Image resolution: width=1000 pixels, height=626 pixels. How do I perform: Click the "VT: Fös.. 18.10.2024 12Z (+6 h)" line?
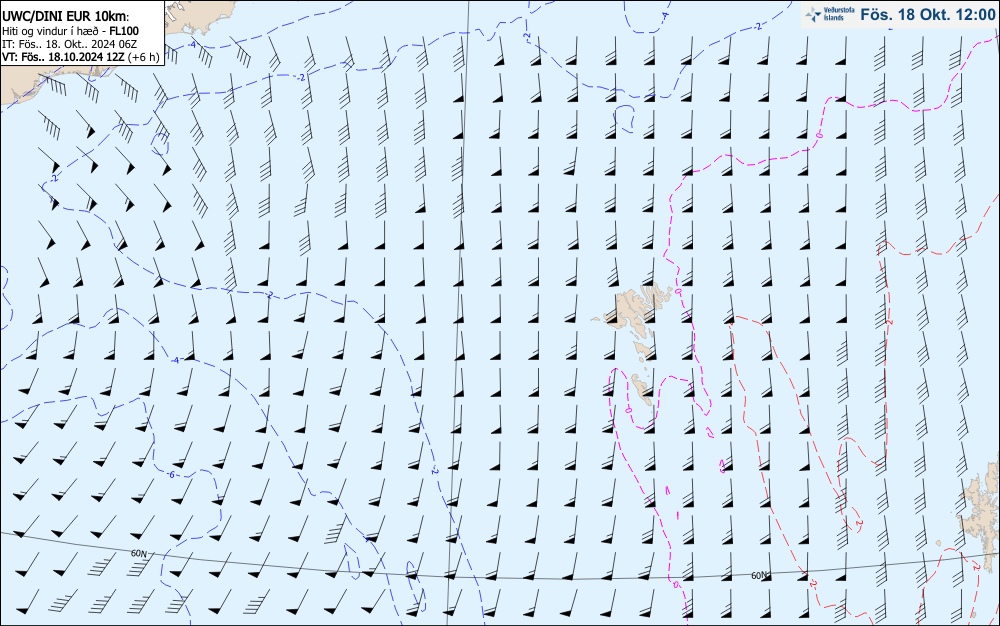(x=81, y=56)
